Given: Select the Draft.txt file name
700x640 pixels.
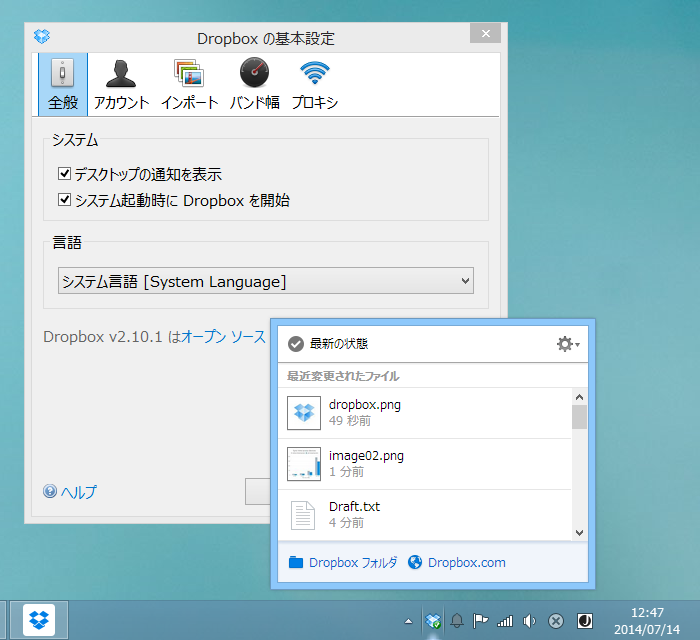Looking at the screenshot, I should pyautogui.click(x=354, y=507).
